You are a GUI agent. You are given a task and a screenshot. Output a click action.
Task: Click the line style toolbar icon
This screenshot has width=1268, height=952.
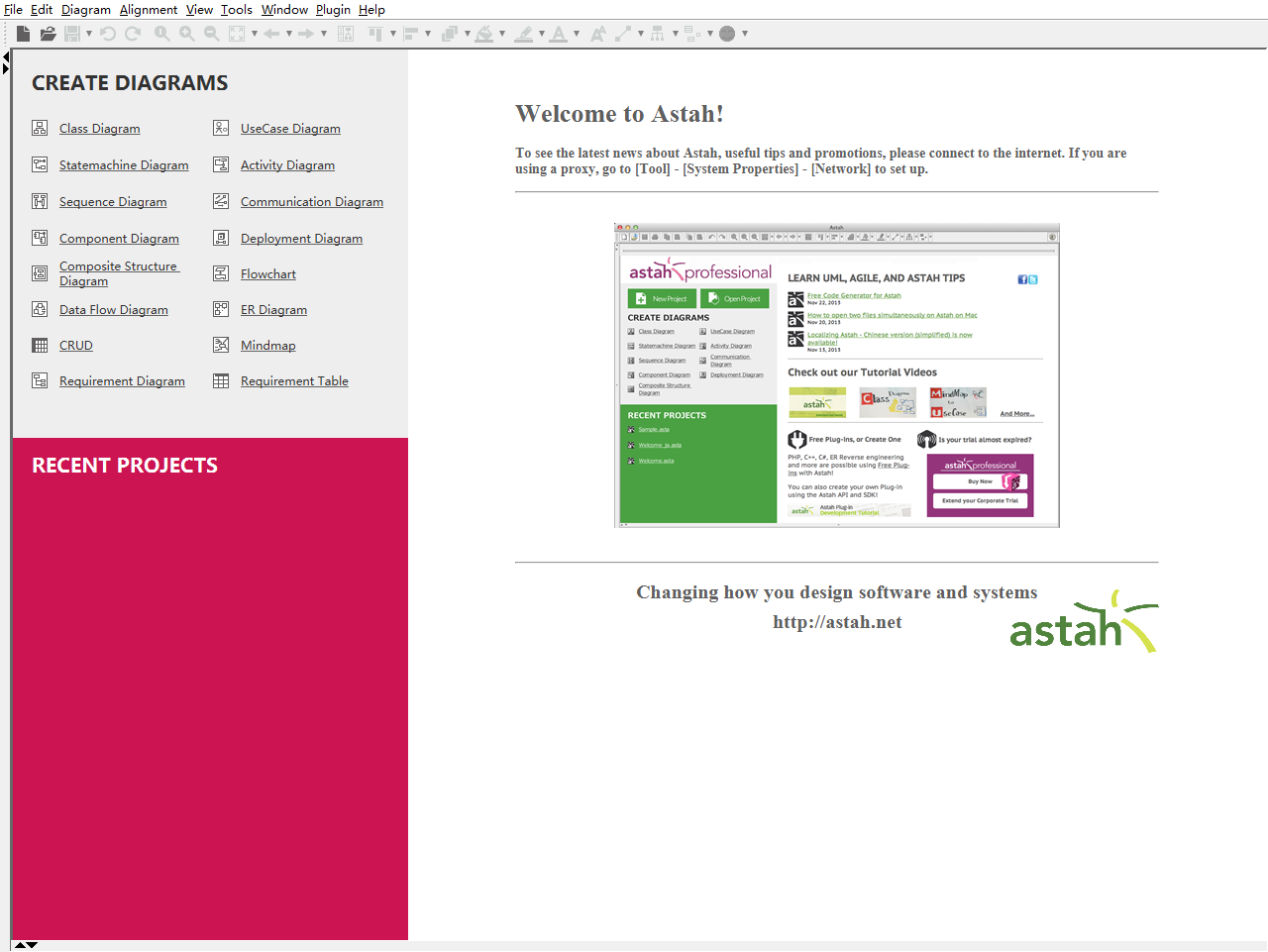coord(623,34)
